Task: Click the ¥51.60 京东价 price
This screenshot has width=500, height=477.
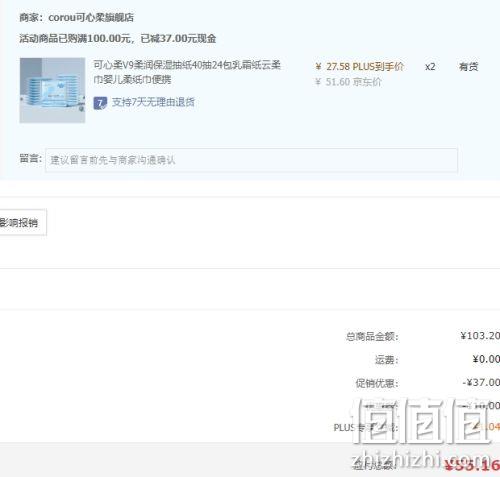Action: tap(348, 82)
